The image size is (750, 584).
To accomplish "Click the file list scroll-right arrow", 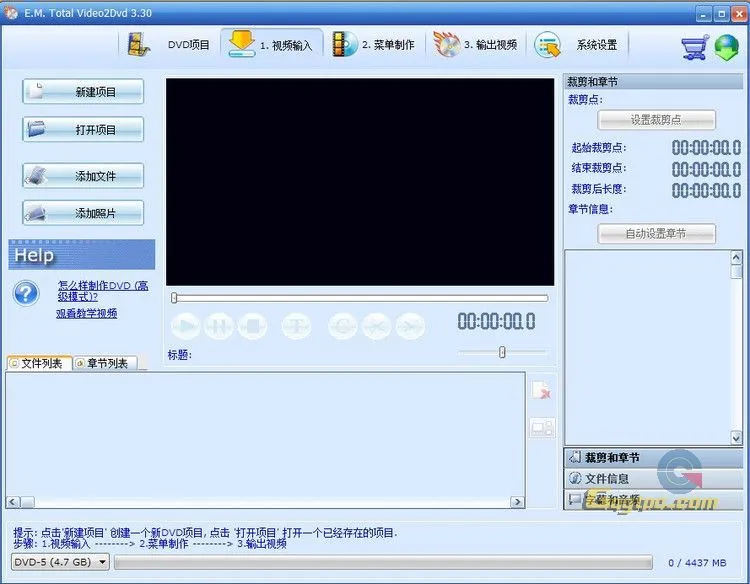I will point(517,502).
